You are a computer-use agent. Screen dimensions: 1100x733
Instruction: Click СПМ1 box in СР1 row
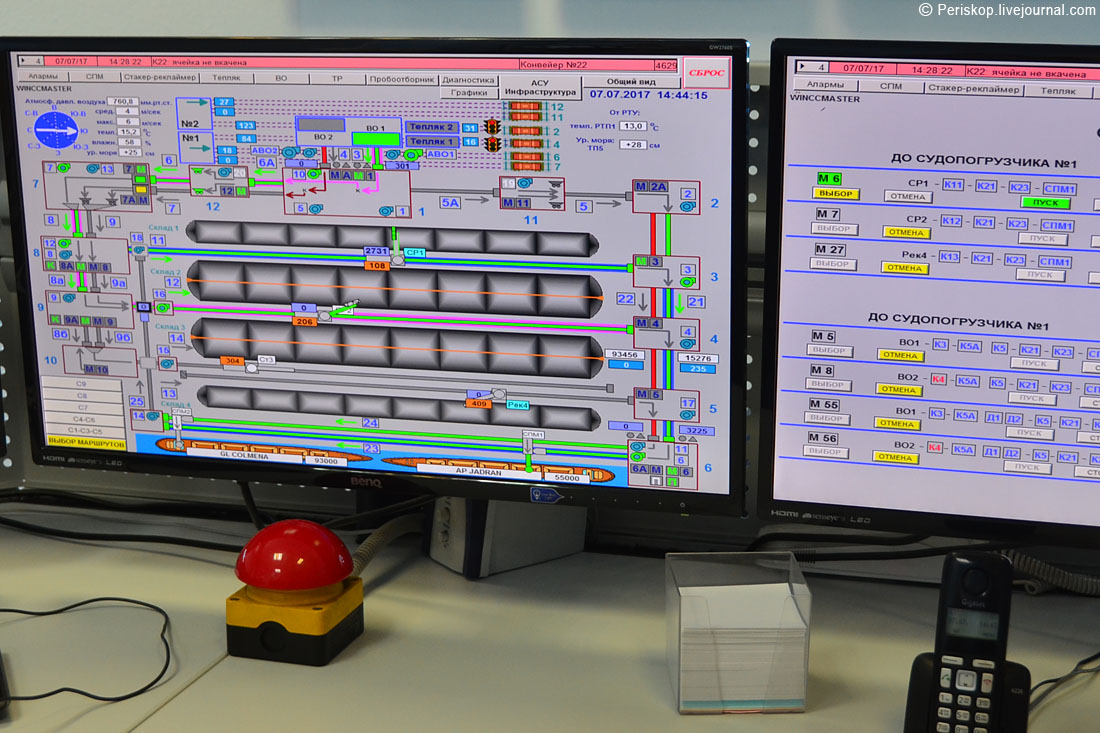[1059, 189]
